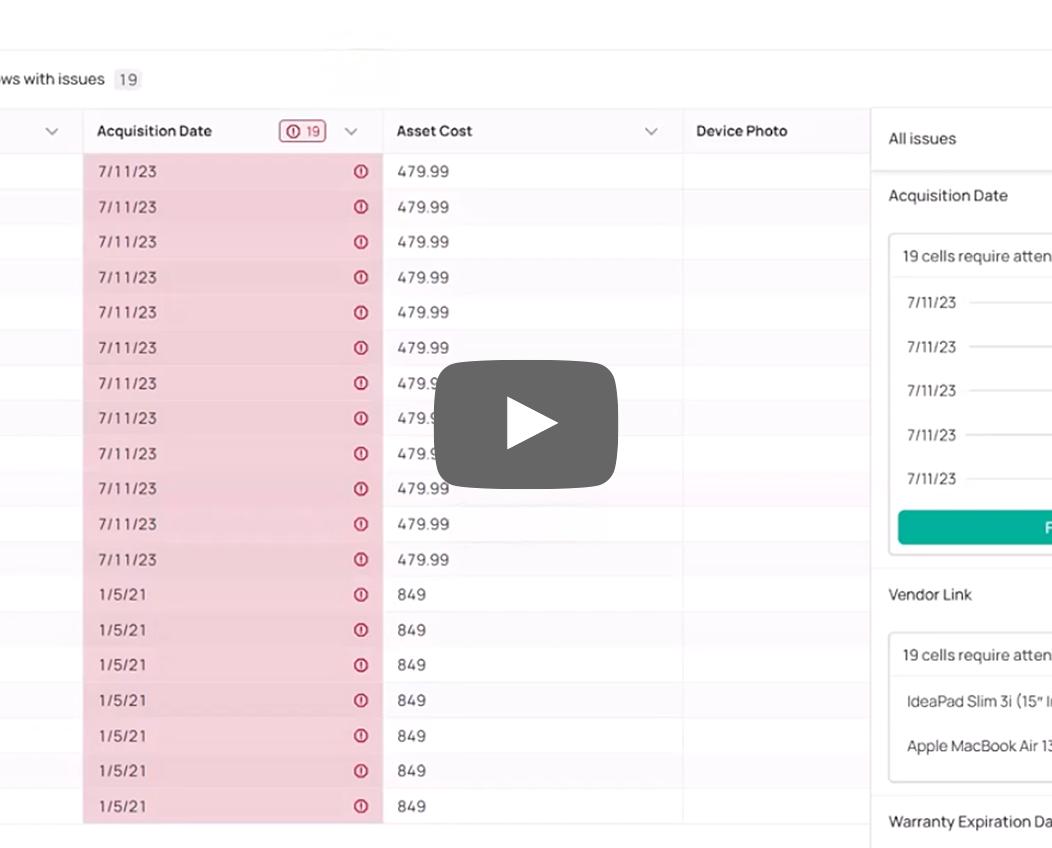This screenshot has height=848, width=1052.
Task: Click the error icon in the first 1/5/21 row
Action: click(x=361, y=595)
